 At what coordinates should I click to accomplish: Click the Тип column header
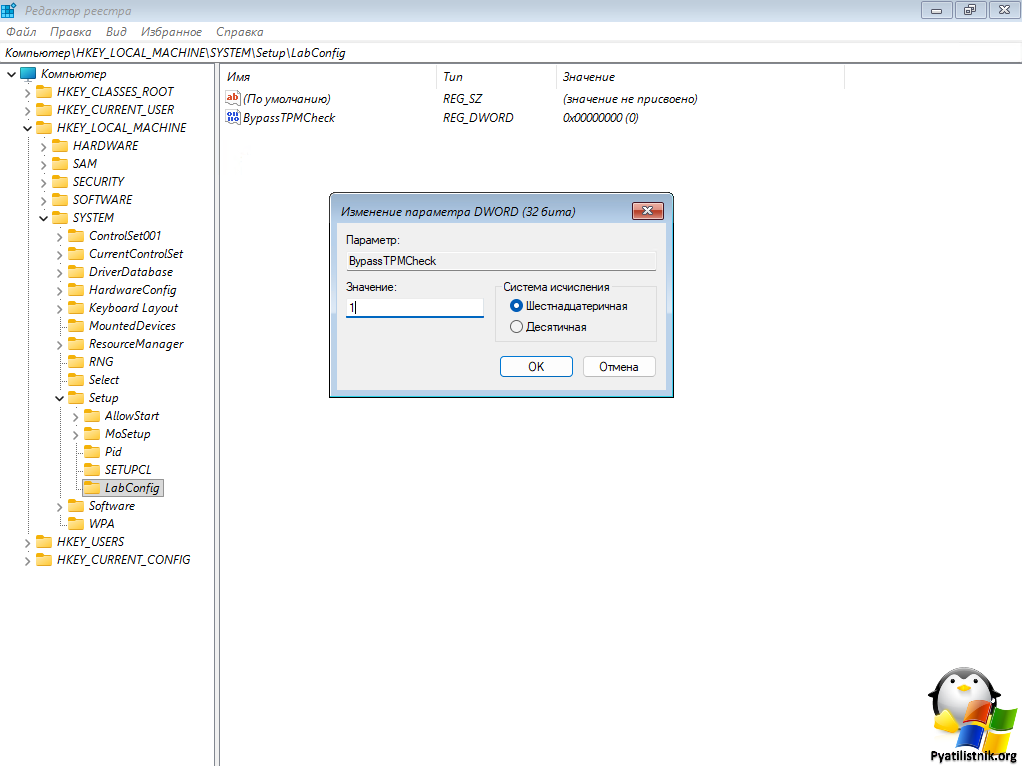pyautogui.click(x=453, y=77)
